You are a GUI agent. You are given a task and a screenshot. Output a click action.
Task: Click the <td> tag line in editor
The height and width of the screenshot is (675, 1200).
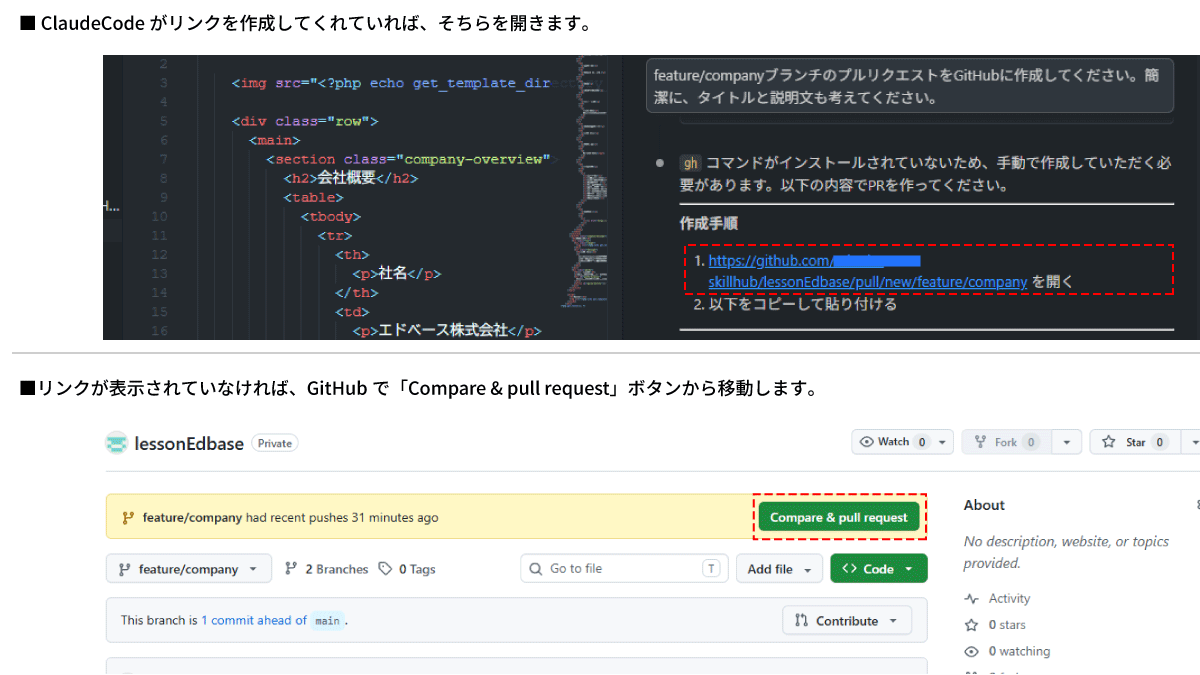click(x=352, y=311)
